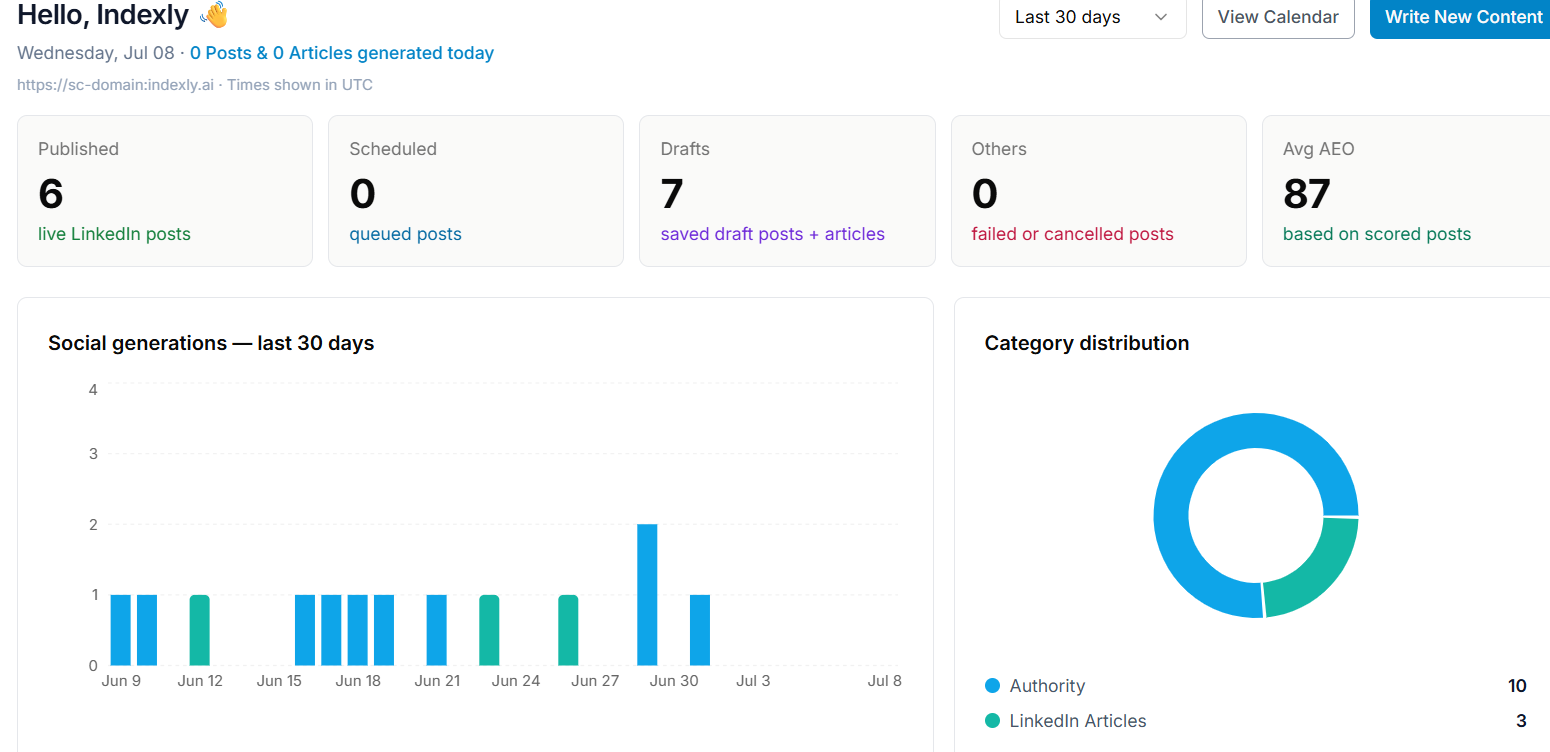Click the blue bar above Jun 21

[x=437, y=630]
